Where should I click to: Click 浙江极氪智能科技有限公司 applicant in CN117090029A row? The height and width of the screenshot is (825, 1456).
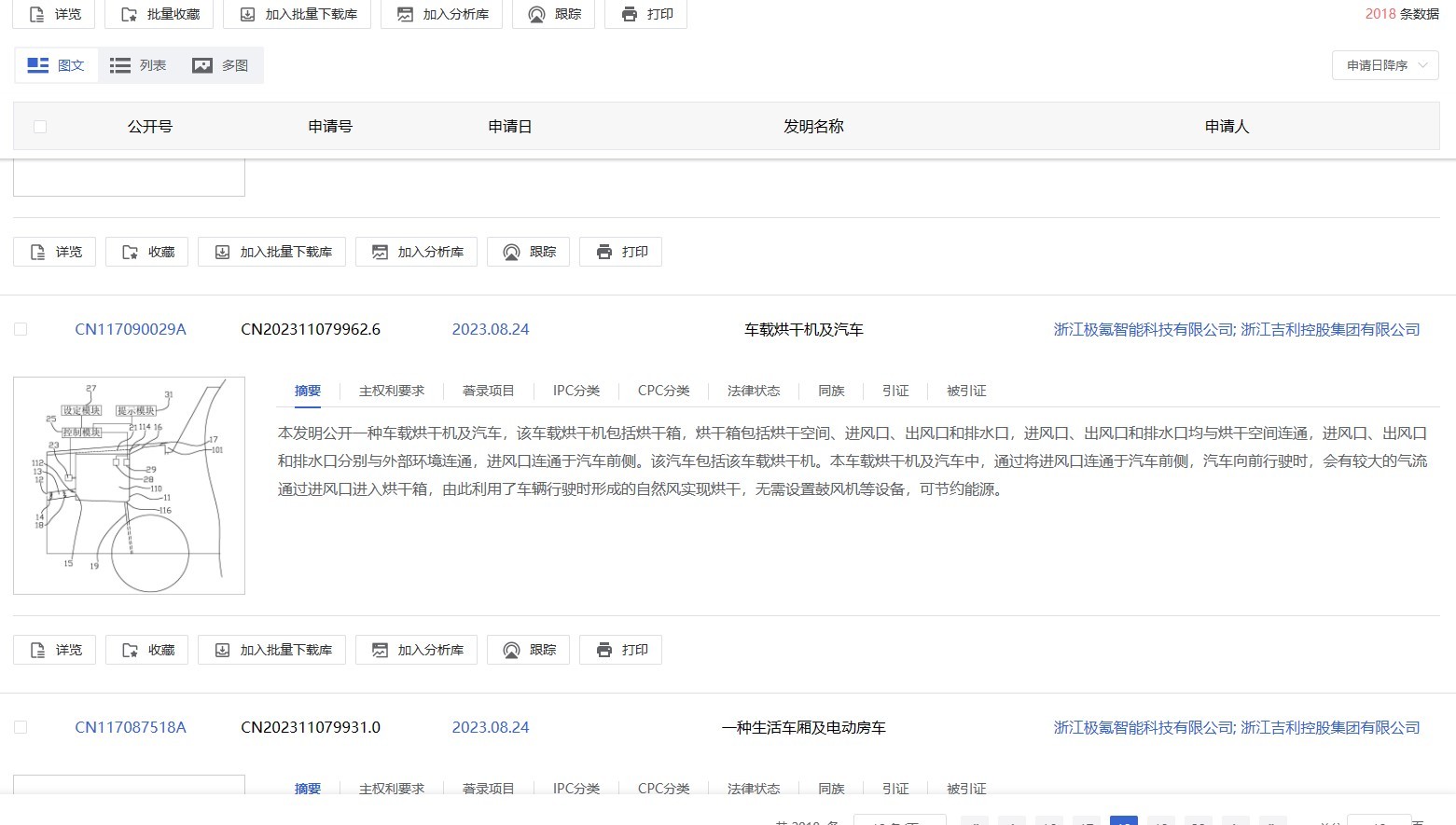tap(1143, 329)
